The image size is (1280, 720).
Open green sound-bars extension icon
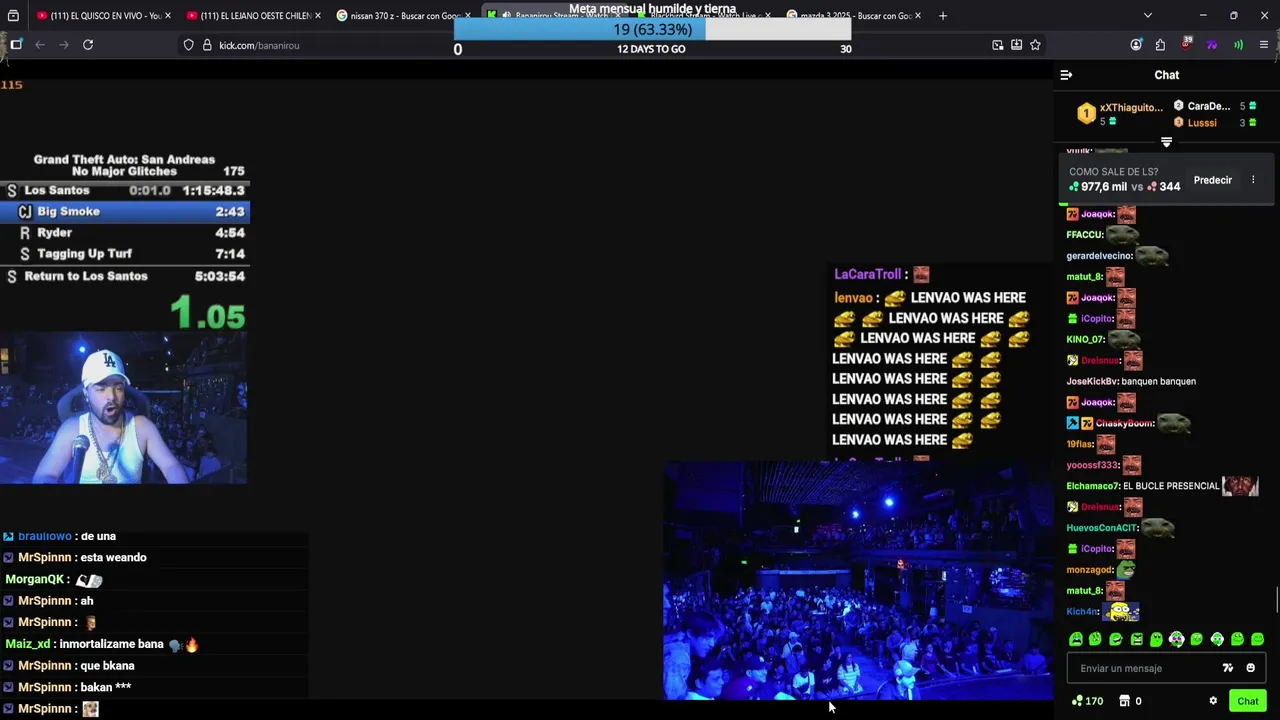pos(1238,45)
